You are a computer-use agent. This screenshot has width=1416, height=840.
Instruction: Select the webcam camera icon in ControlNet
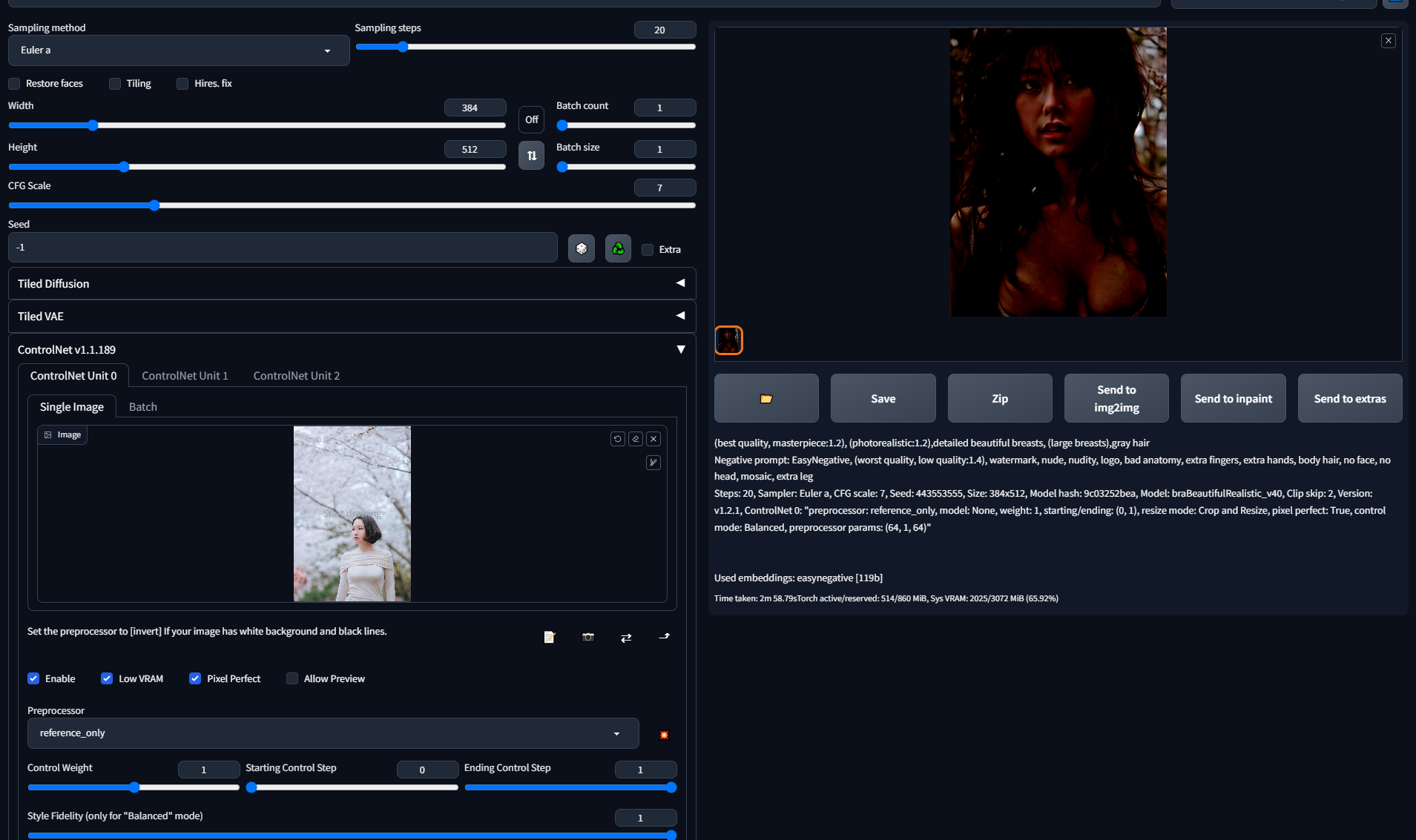pyautogui.click(x=587, y=637)
